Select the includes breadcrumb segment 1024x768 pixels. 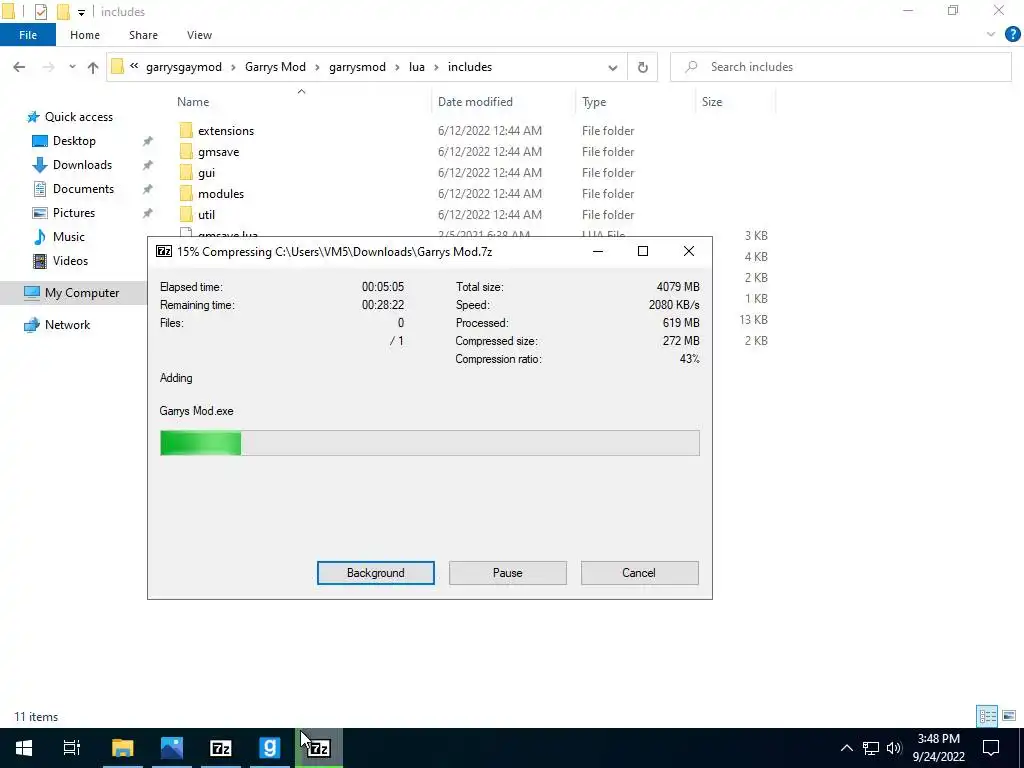(470, 67)
